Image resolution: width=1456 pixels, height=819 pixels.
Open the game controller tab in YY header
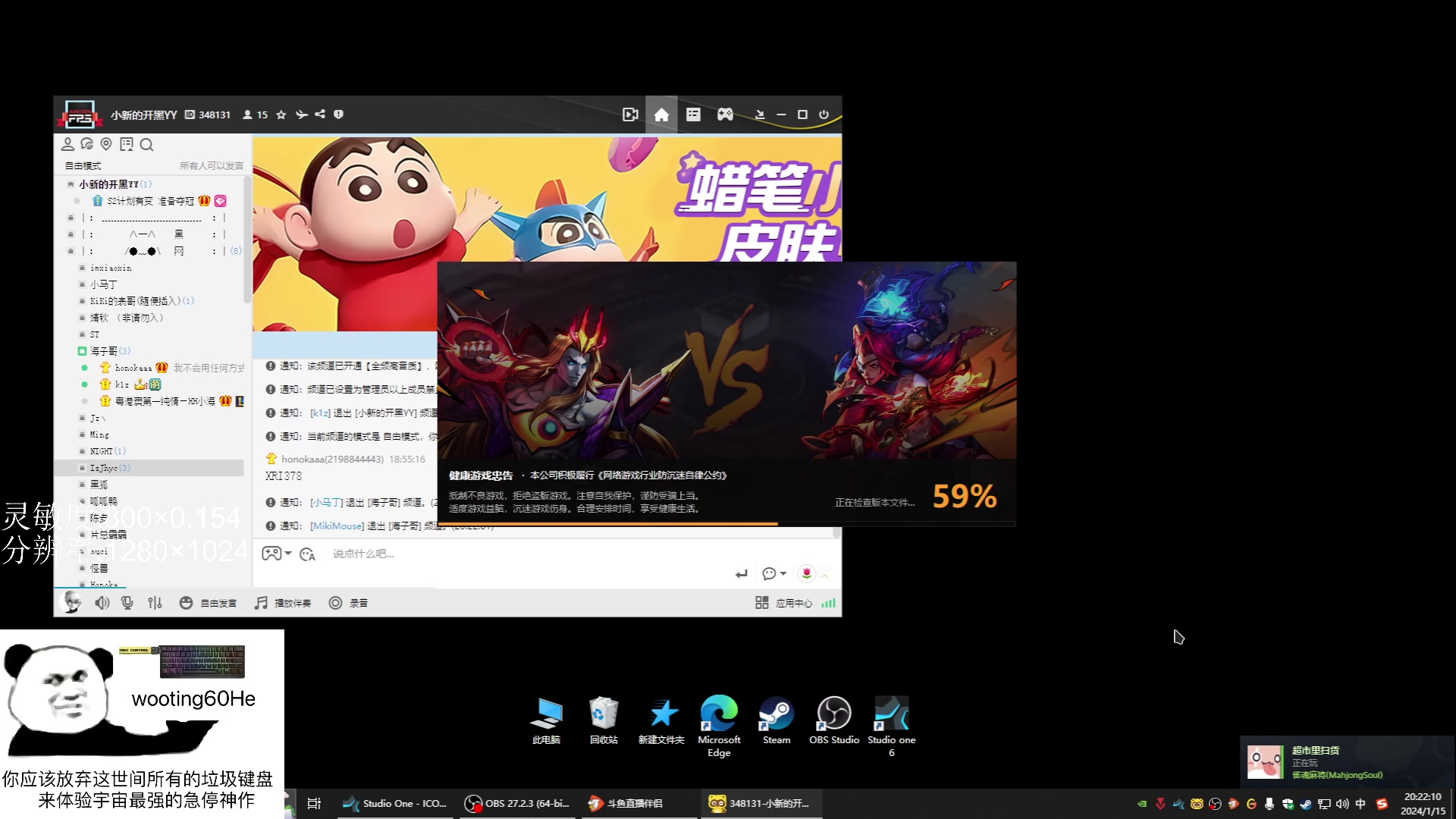pos(726,115)
